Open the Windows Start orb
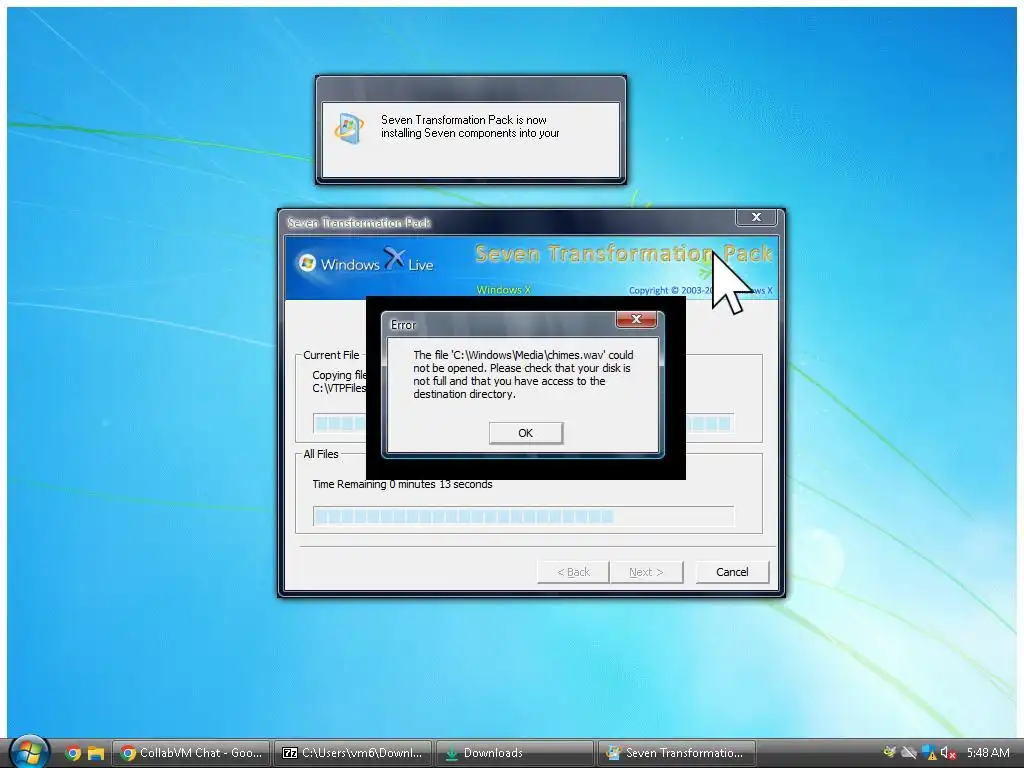Image resolution: width=1024 pixels, height=768 pixels. coord(29,752)
